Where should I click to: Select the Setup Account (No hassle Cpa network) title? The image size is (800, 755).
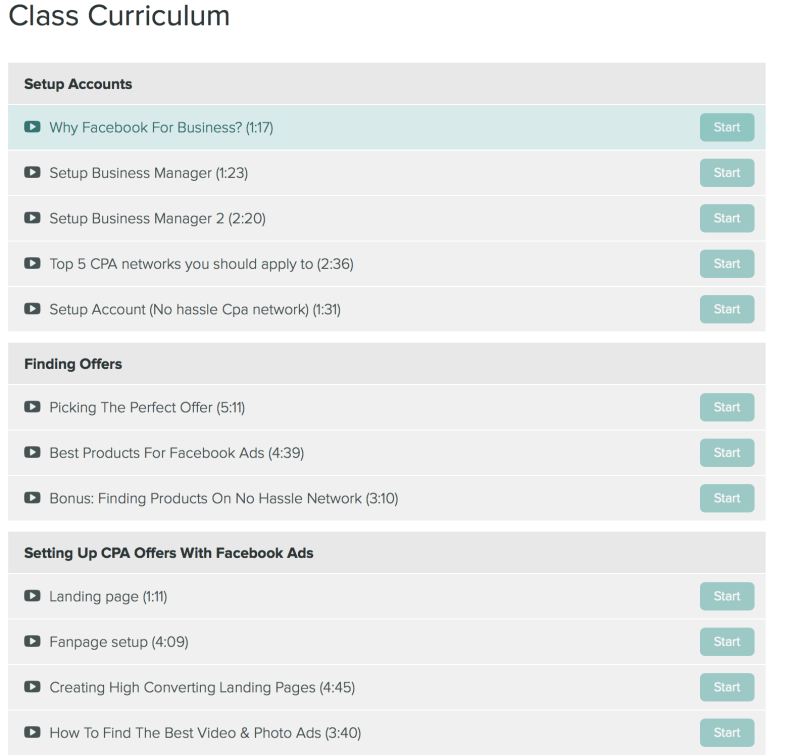pos(195,309)
